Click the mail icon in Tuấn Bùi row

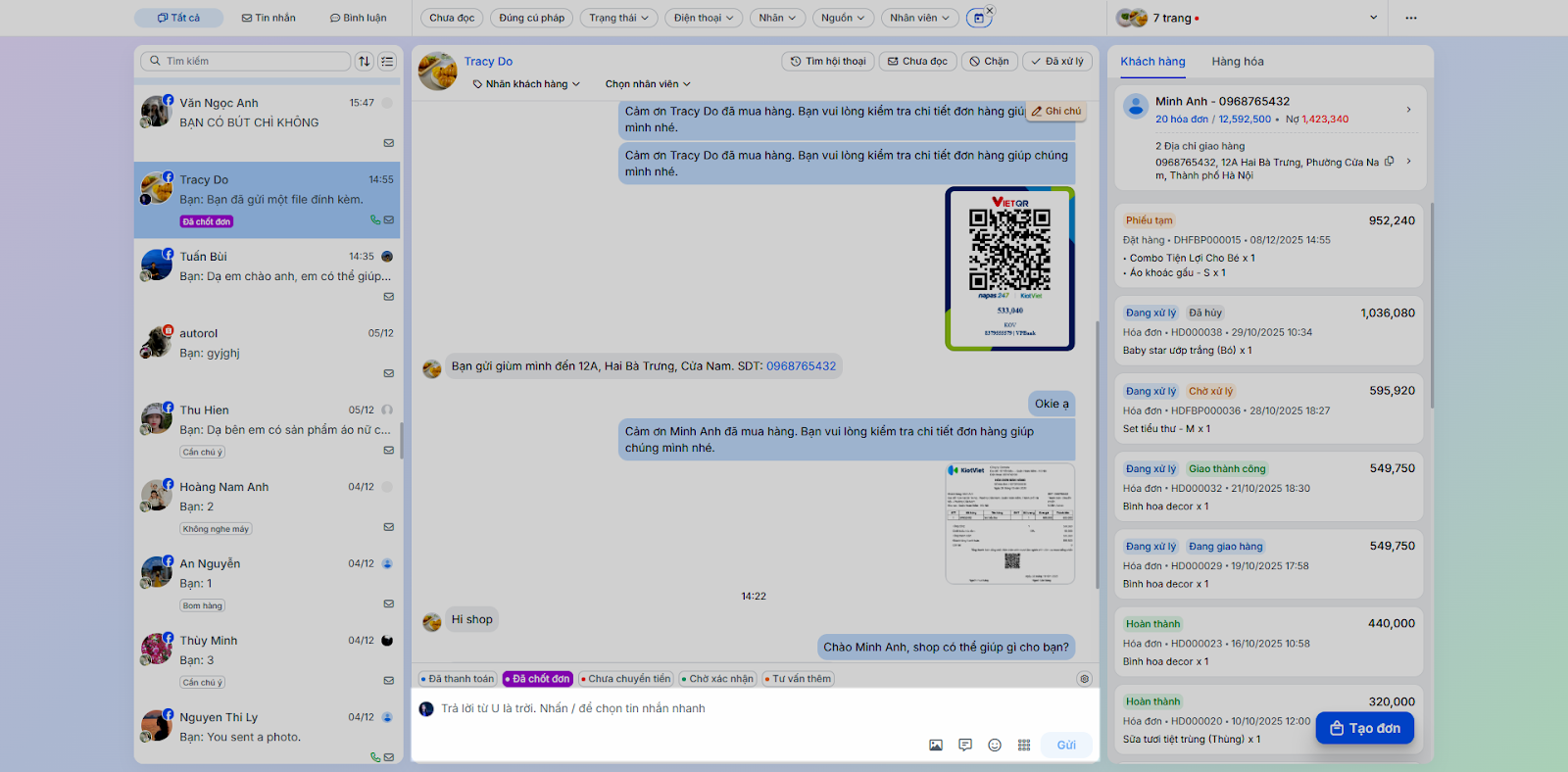pos(389,297)
